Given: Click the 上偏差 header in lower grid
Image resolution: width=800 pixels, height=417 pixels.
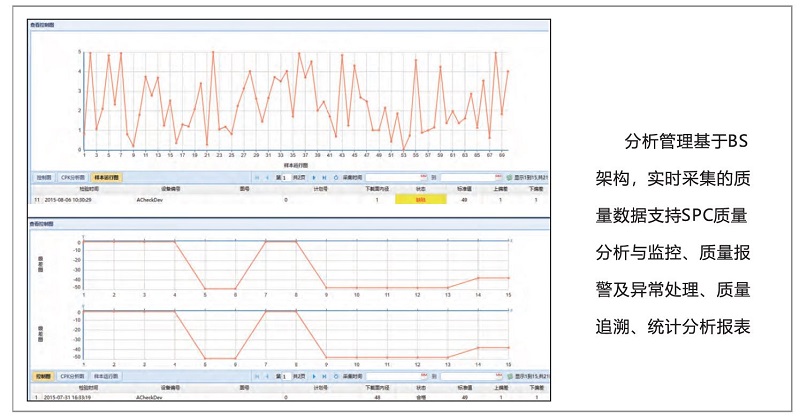Looking at the screenshot, I should pos(501,388).
